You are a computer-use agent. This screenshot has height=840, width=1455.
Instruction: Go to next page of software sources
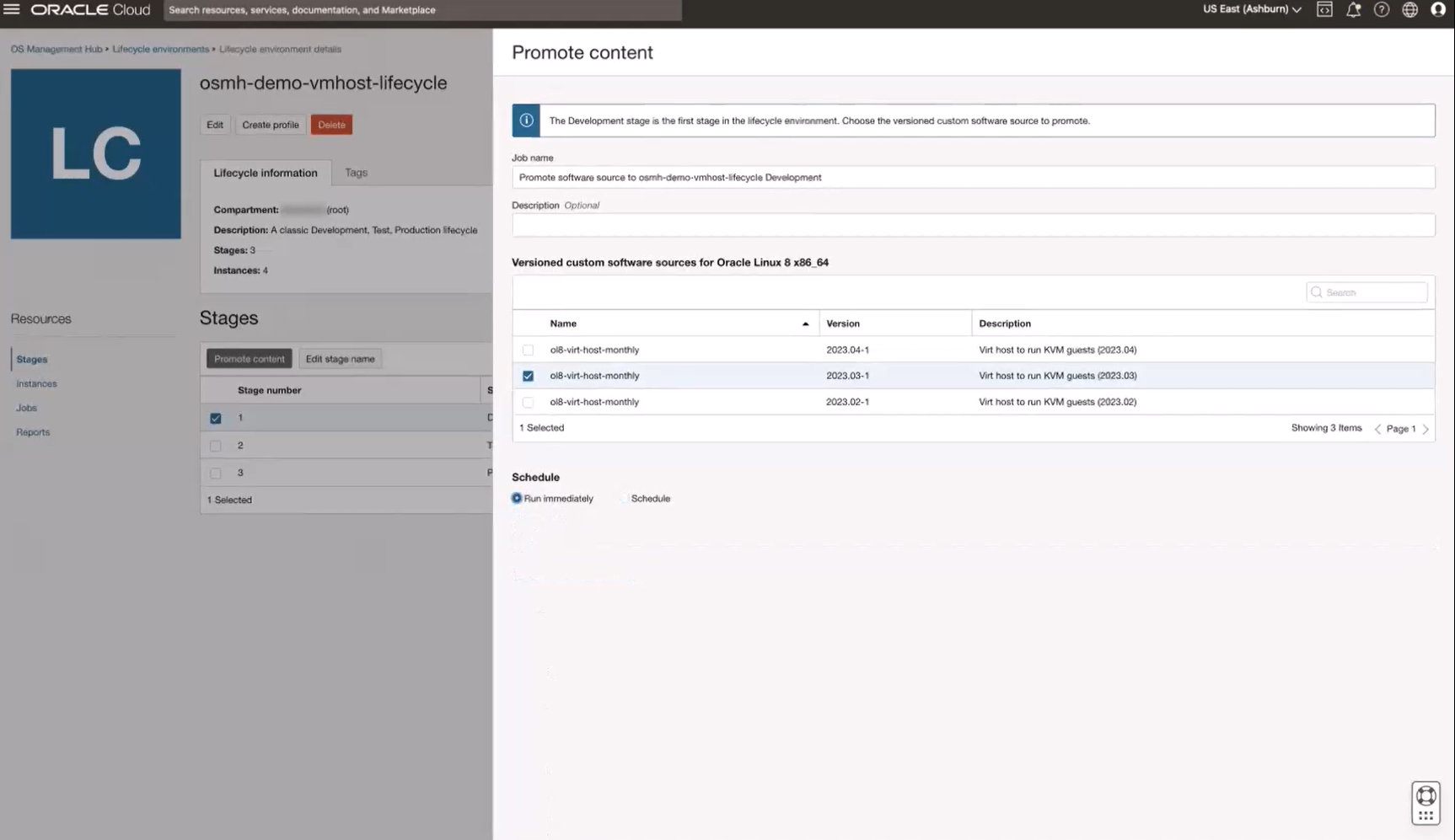click(1425, 429)
